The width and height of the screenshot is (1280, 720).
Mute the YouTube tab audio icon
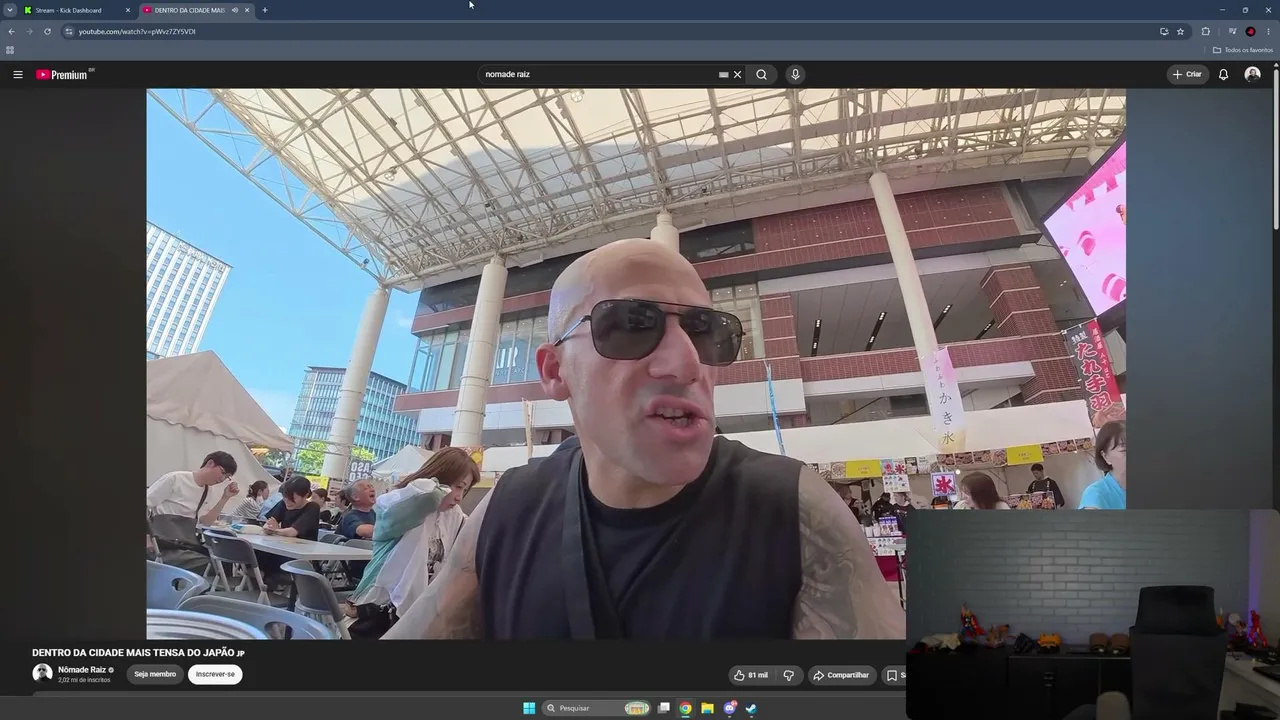pyautogui.click(x=235, y=10)
